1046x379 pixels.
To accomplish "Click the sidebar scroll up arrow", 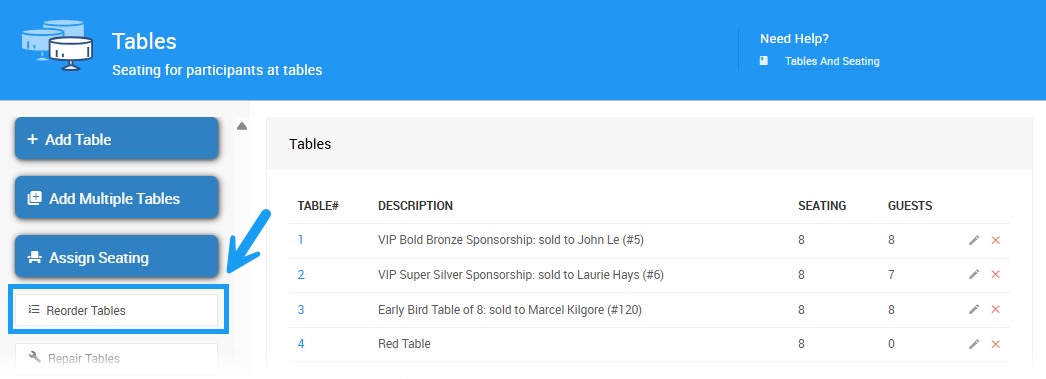I will tap(241, 125).
